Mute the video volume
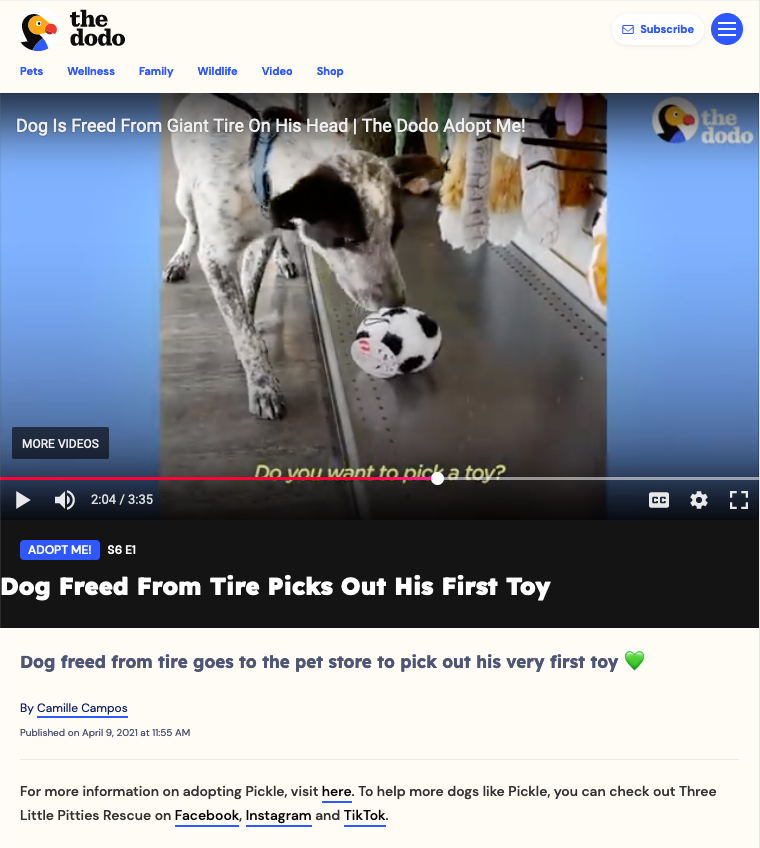 pos(64,500)
